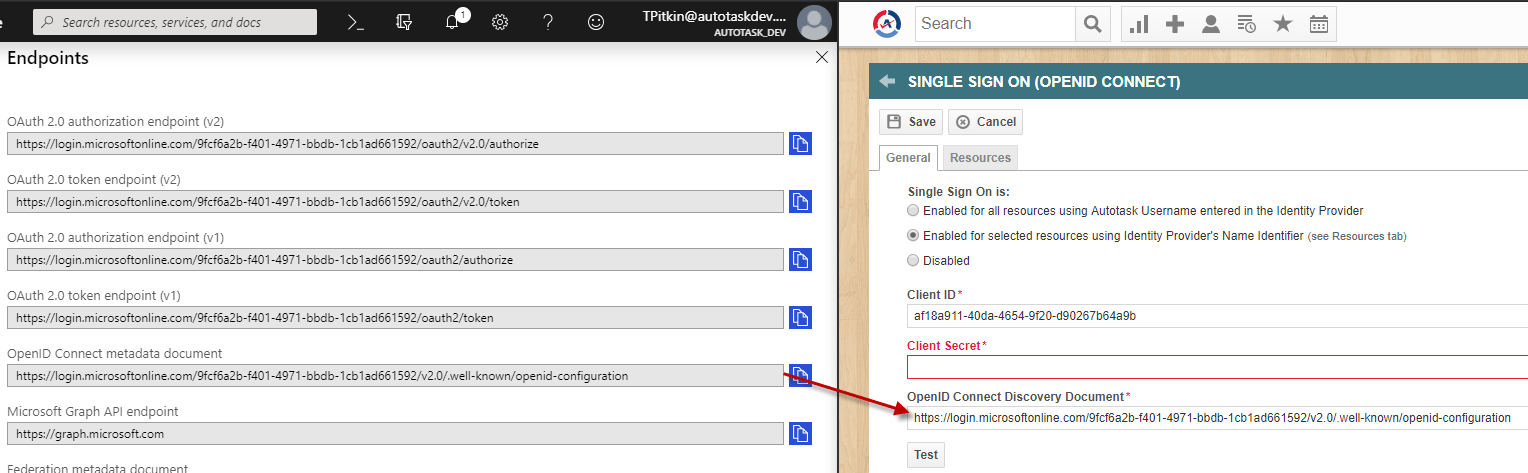The image size is (1528, 473).
Task: Open Autotask create plus menu
Action: coord(1175,24)
